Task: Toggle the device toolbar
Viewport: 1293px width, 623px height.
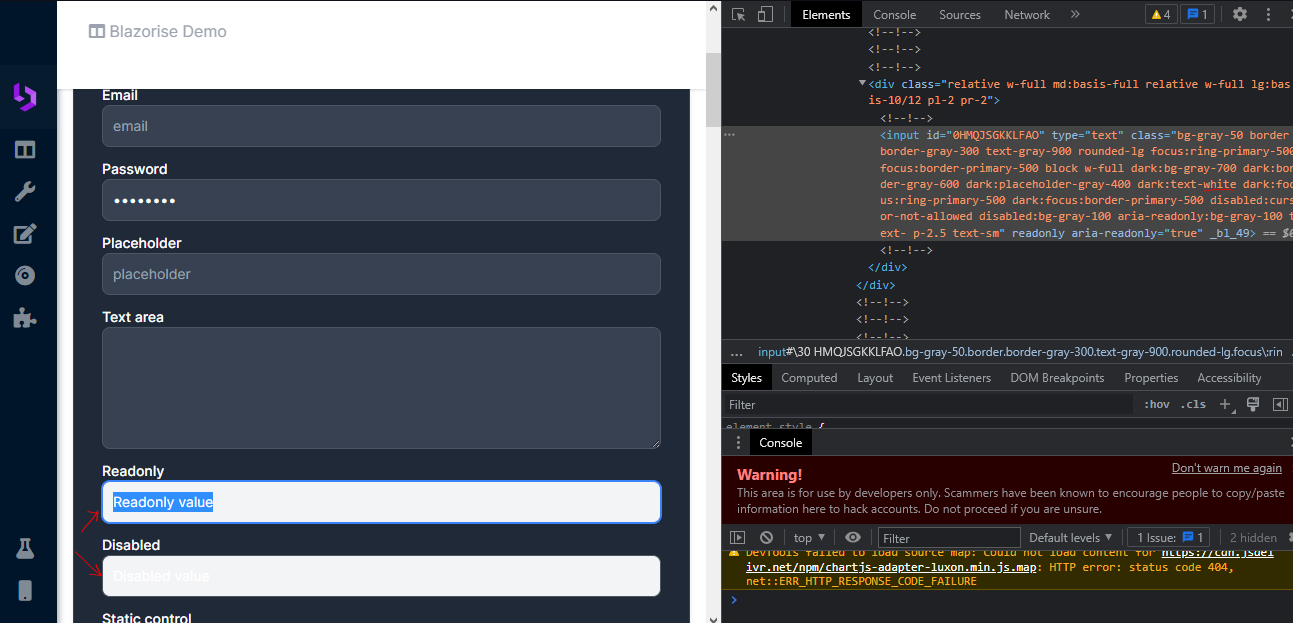Action: click(763, 14)
